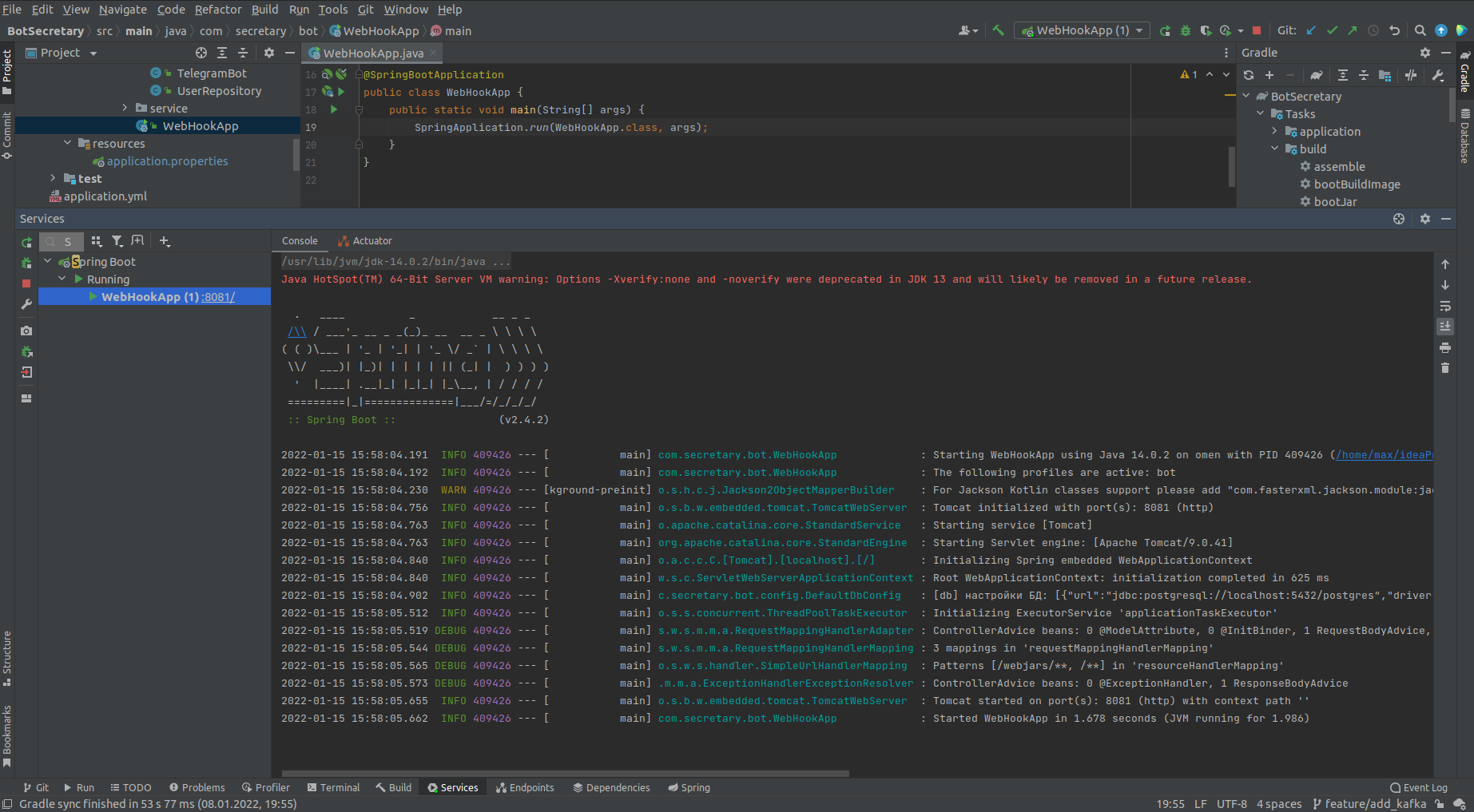Toggle the Services layout icon in the sidebar
1474x812 pixels.
(x=26, y=398)
